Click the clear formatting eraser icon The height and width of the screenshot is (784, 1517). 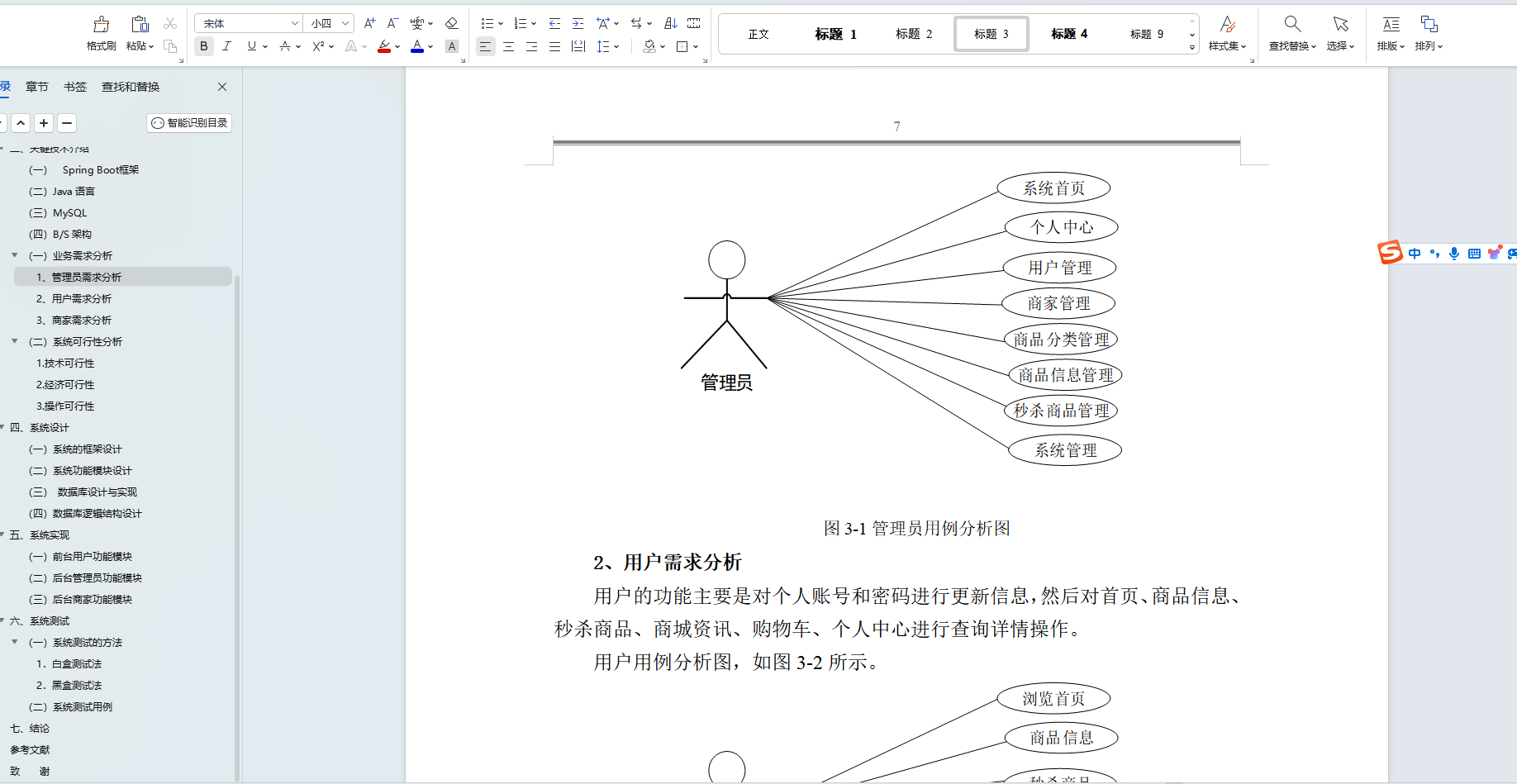[451, 23]
